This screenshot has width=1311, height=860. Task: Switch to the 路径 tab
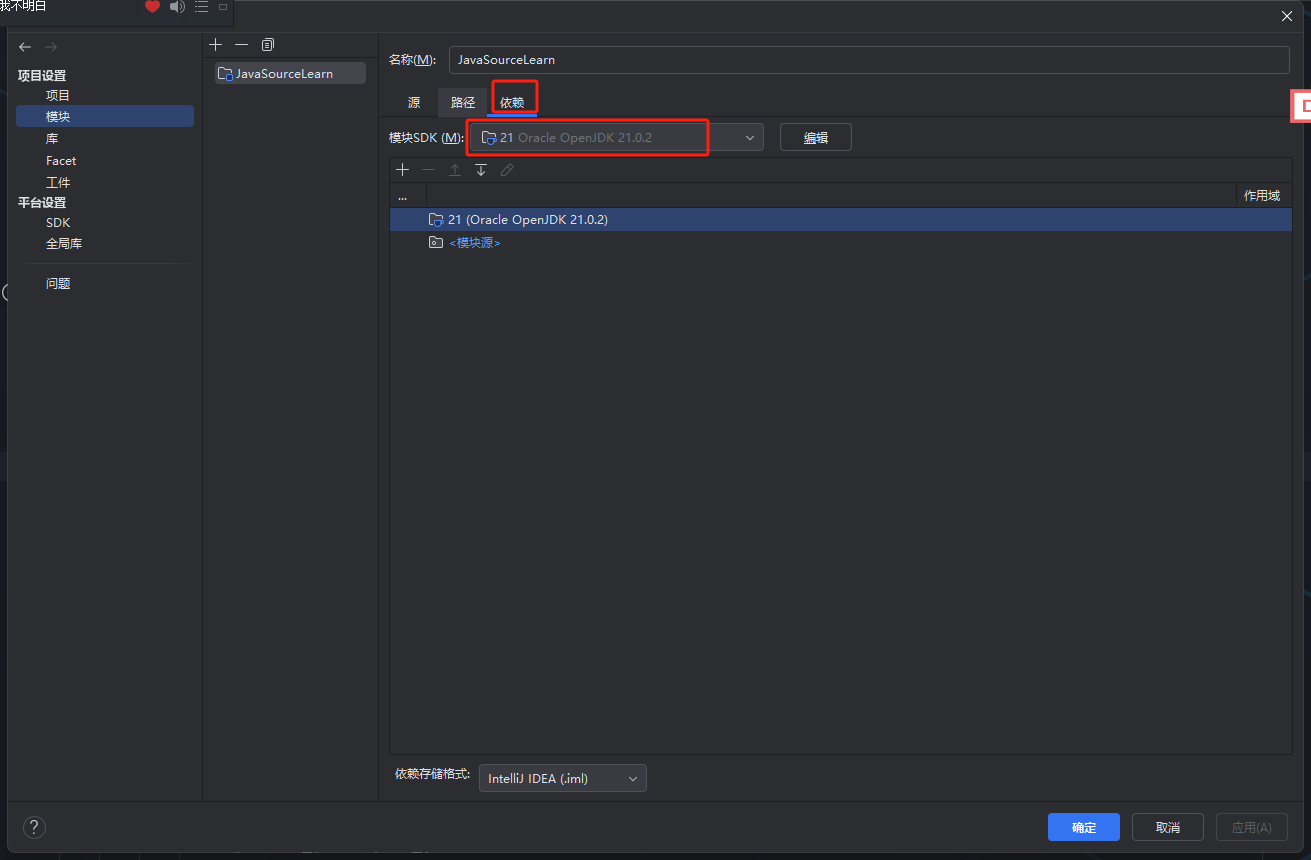click(x=463, y=102)
